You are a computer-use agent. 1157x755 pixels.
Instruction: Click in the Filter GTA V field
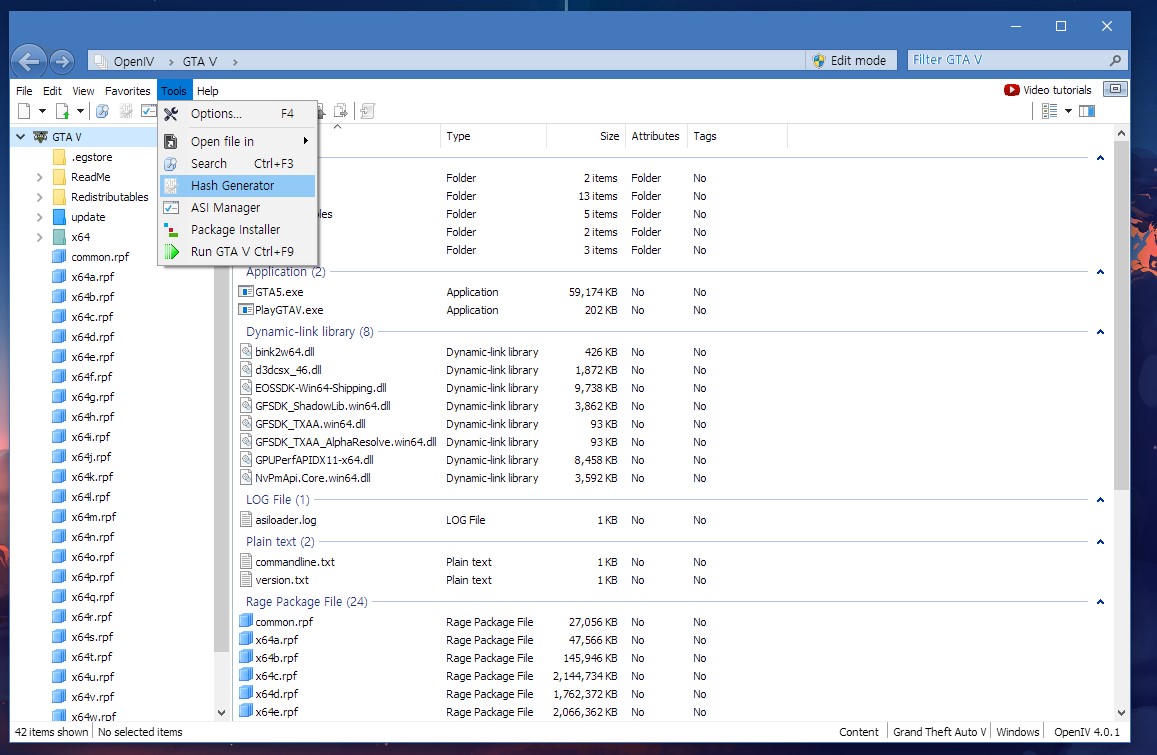point(1006,60)
